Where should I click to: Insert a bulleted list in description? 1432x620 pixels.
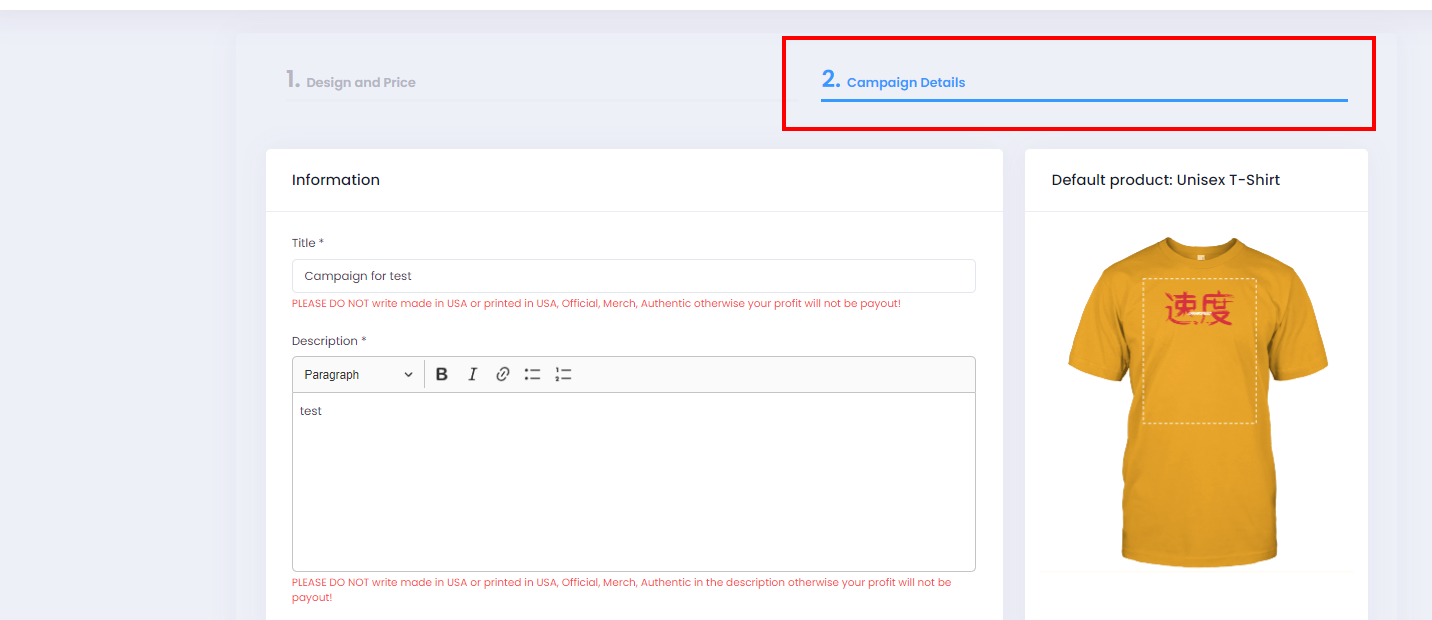coord(533,374)
